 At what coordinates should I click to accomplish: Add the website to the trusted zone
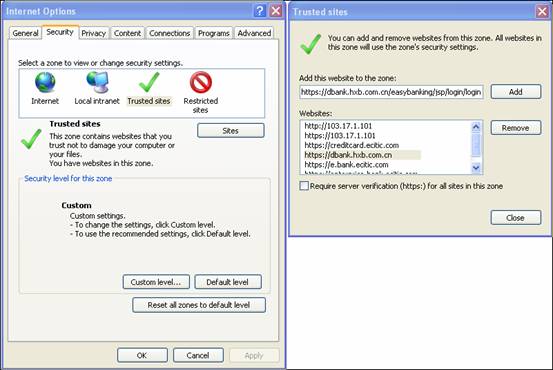(x=516, y=92)
